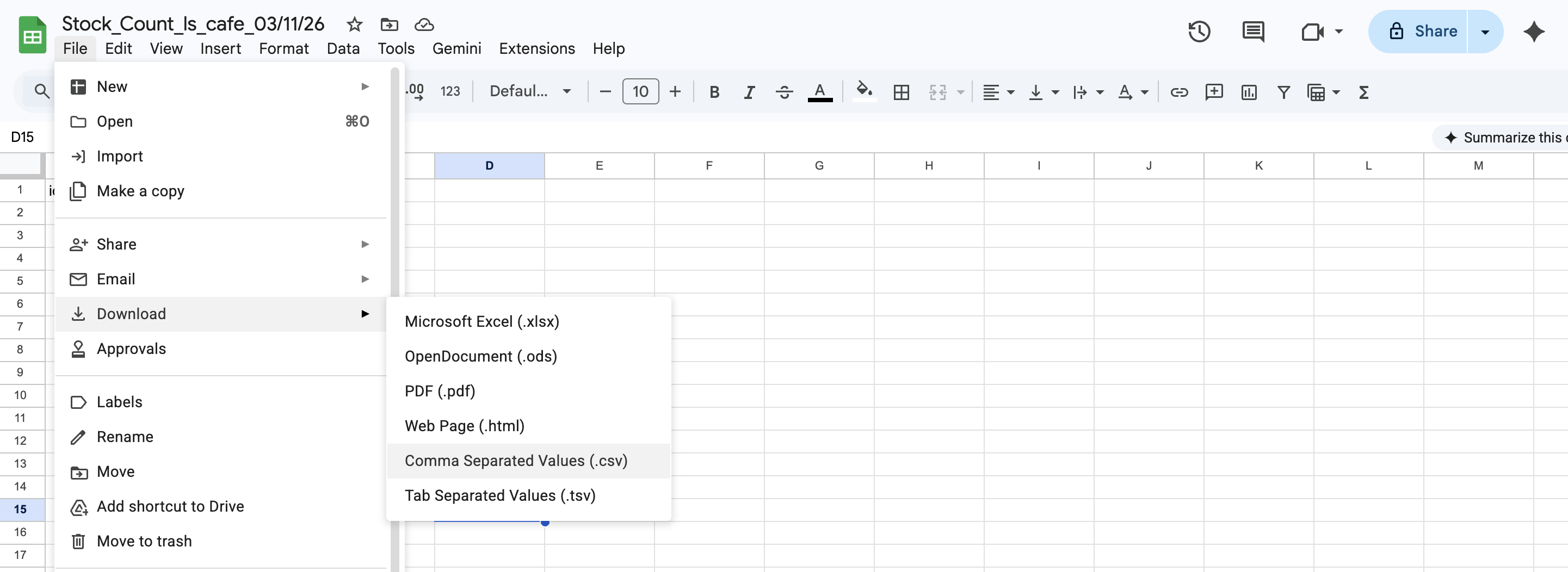Select column G header

point(819,165)
